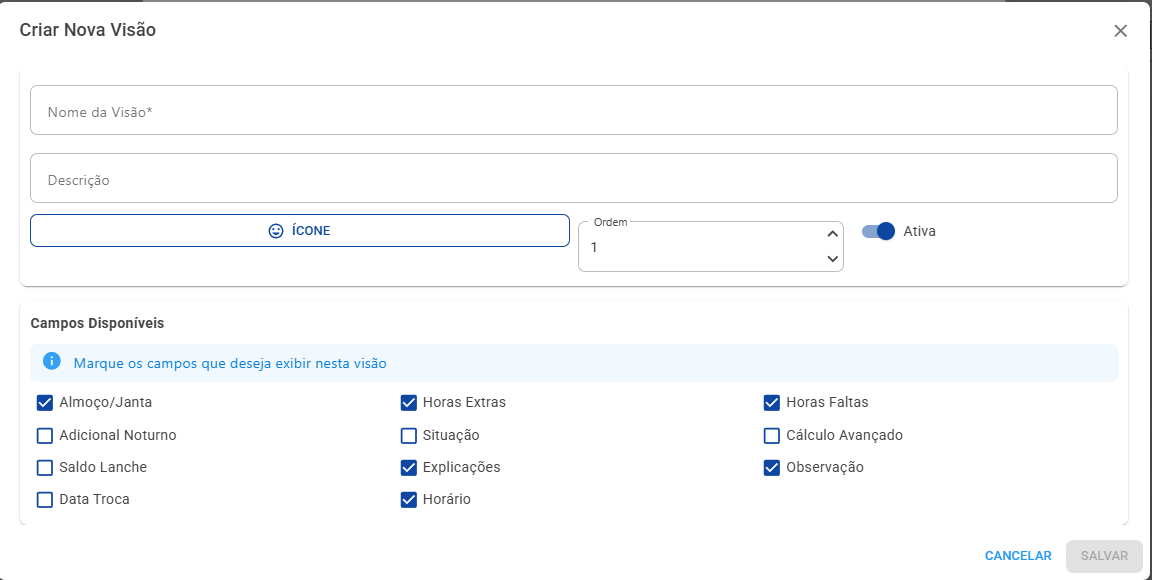This screenshot has height=580, width=1152.
Task: Click the Descrição input field
Action: [x=574, y=178]
